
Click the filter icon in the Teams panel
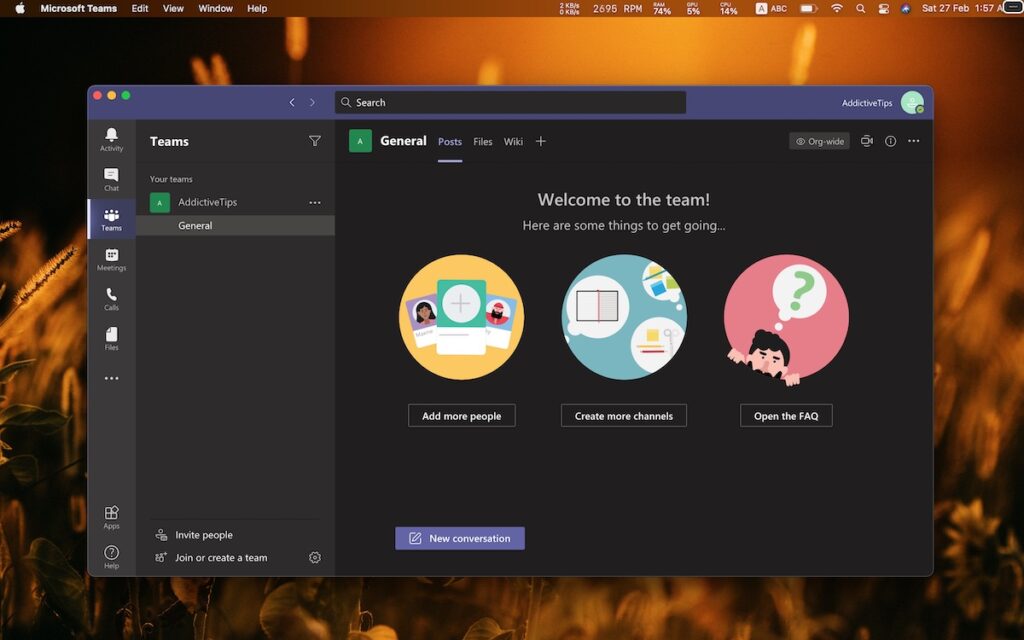click(x=315, y=141)
